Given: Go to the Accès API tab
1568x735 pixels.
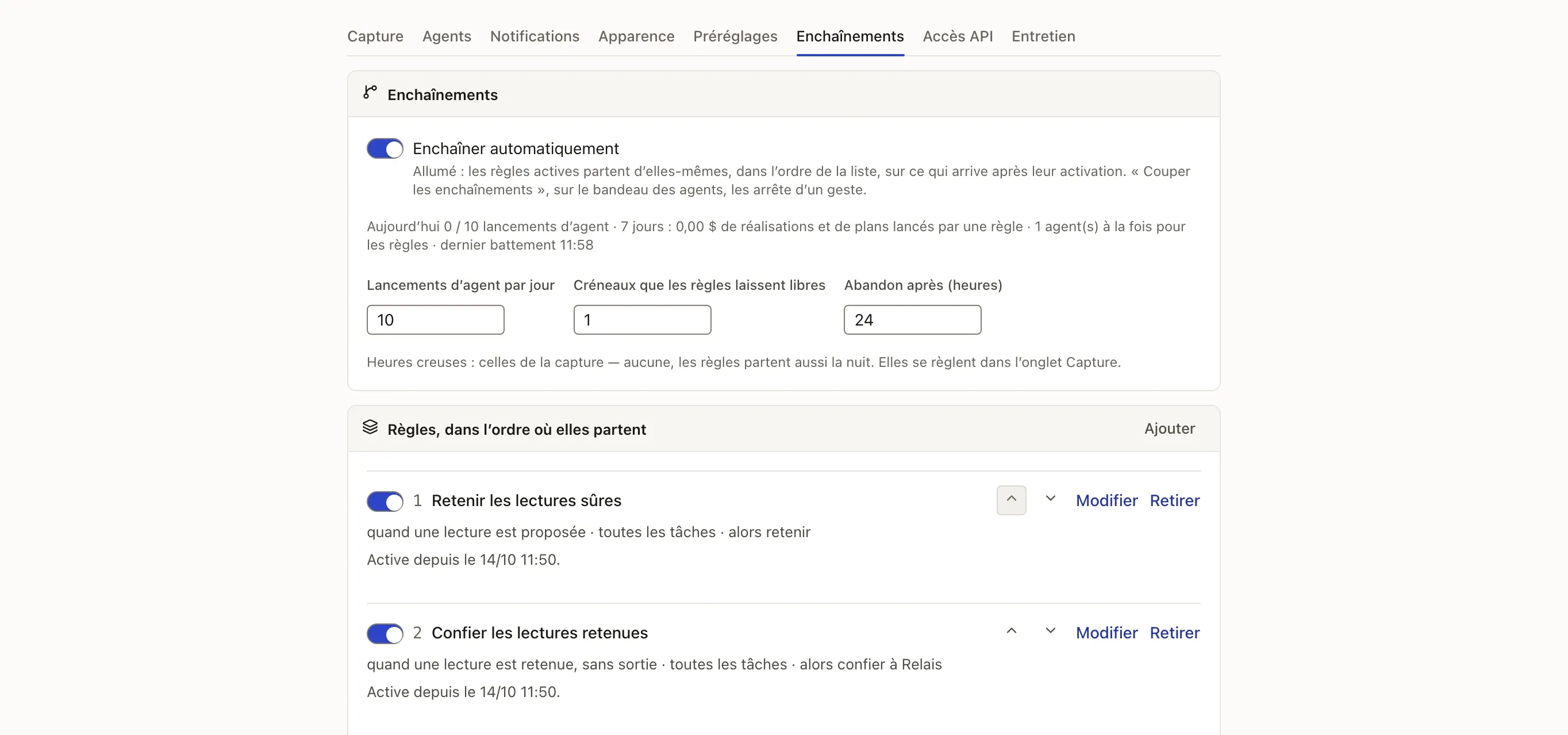Looking at the screenshot, I should coord(958,36).
